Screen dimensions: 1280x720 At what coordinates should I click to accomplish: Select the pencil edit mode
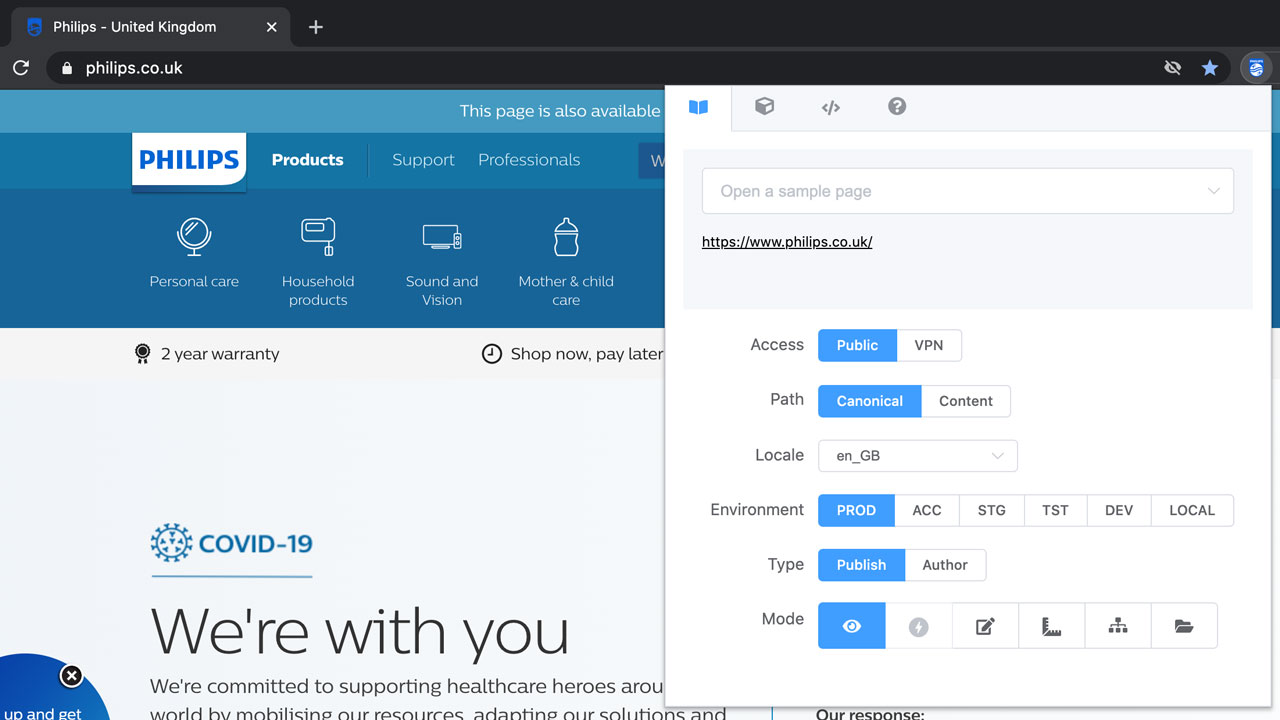[x=985, y=626]
